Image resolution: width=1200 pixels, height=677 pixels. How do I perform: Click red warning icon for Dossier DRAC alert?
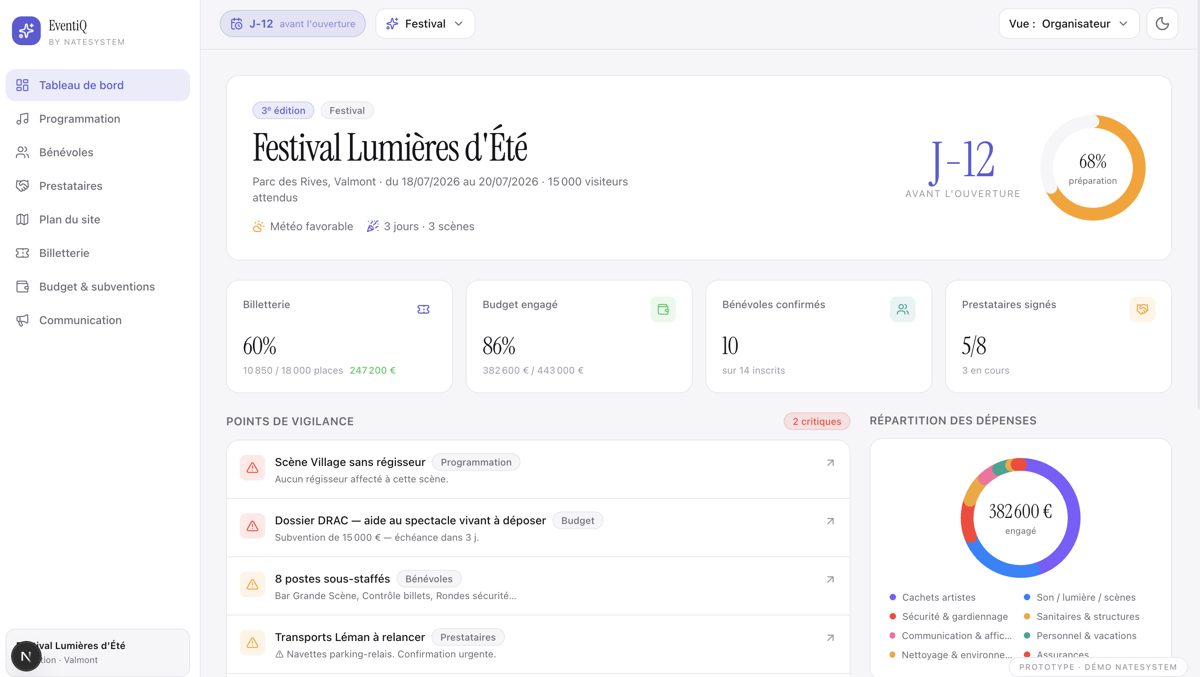coord(252,526)
